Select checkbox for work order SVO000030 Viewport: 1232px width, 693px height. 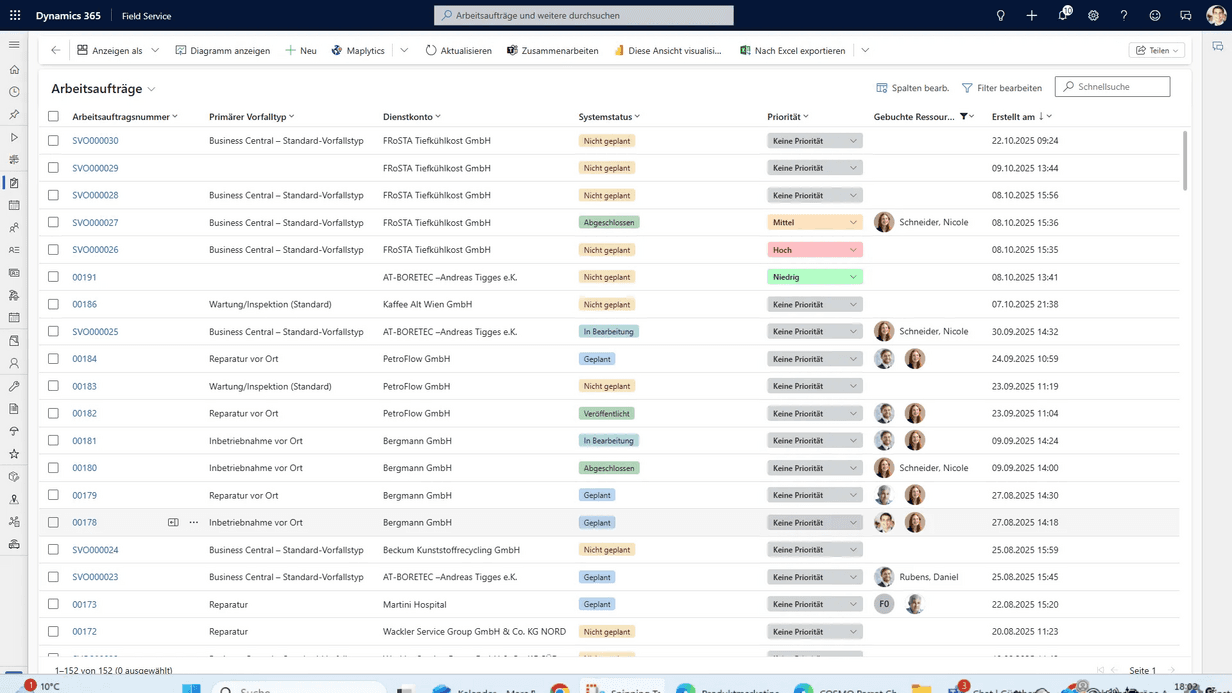click(53, 141)
